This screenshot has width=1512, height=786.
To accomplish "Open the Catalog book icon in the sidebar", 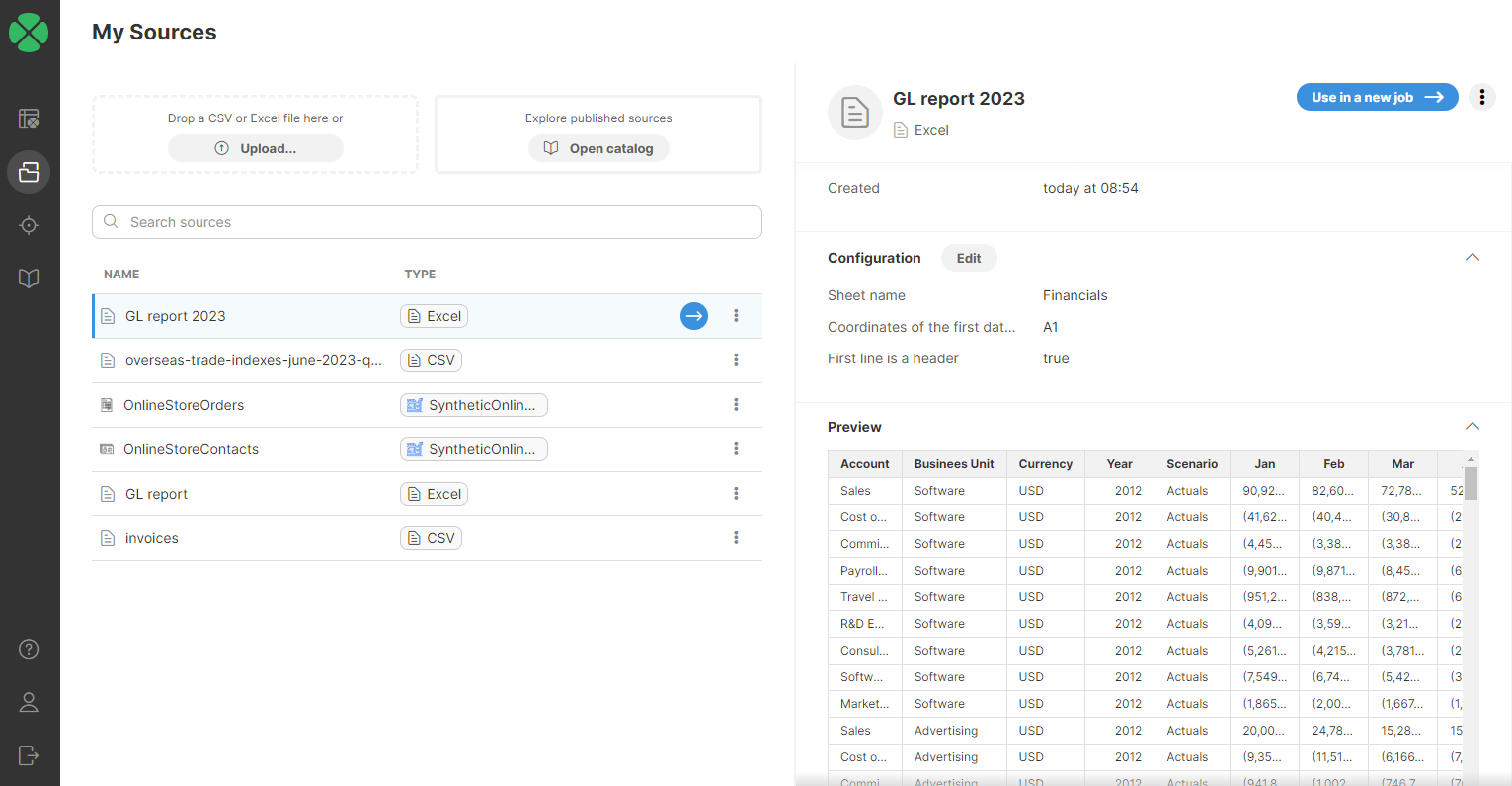I will [29, 277].
